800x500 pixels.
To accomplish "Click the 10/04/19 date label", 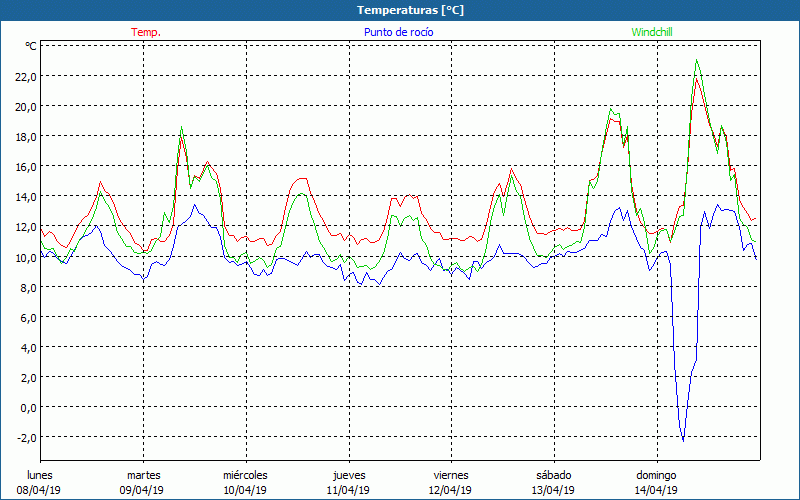I will [x=245, y=490].
